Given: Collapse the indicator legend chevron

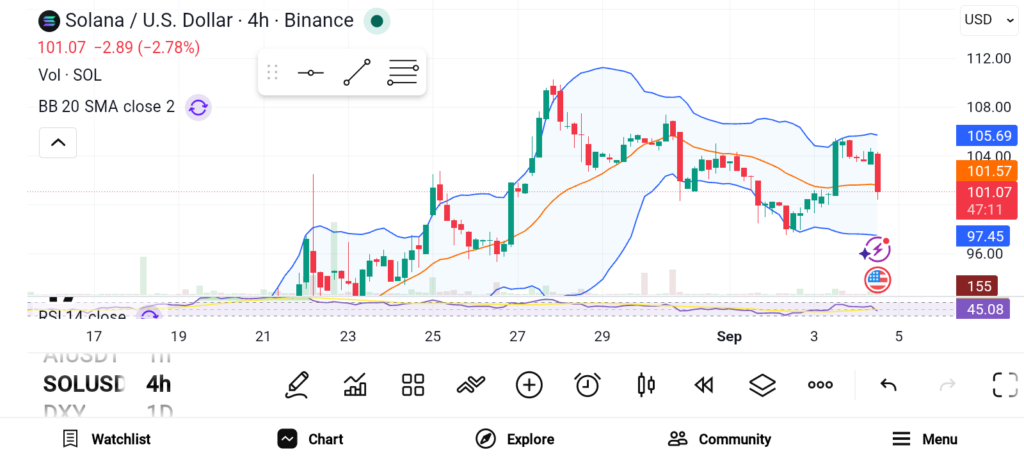Looking at the screenshot, I should coord(58,142).
